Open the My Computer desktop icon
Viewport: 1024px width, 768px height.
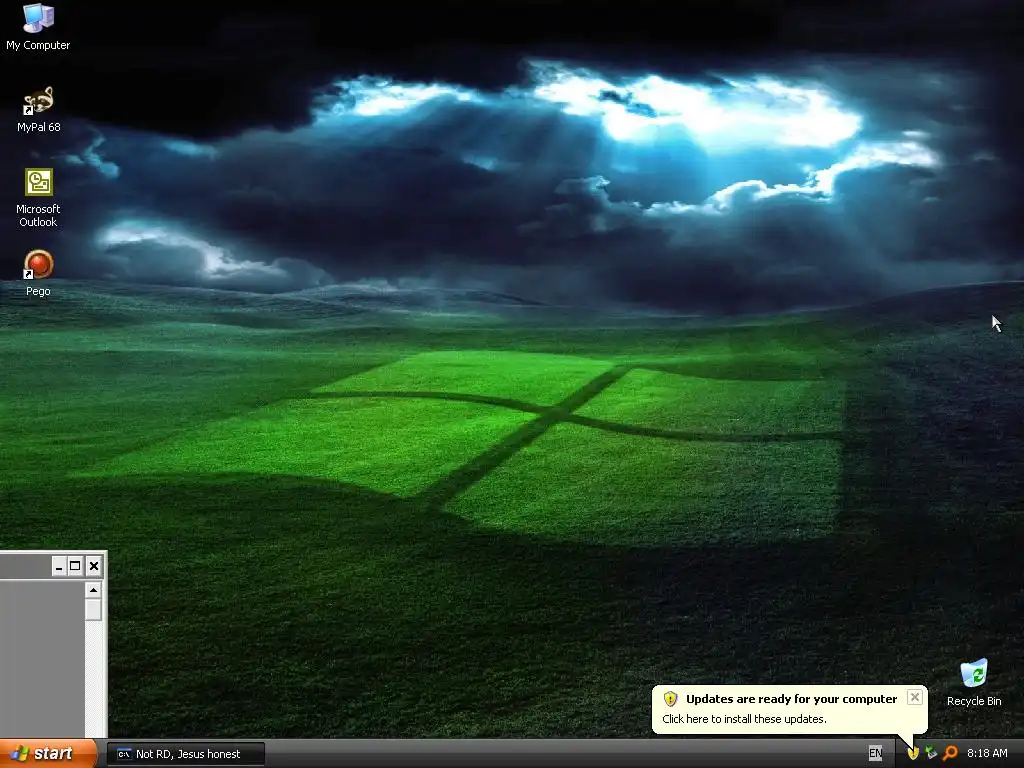coord(38,27)
